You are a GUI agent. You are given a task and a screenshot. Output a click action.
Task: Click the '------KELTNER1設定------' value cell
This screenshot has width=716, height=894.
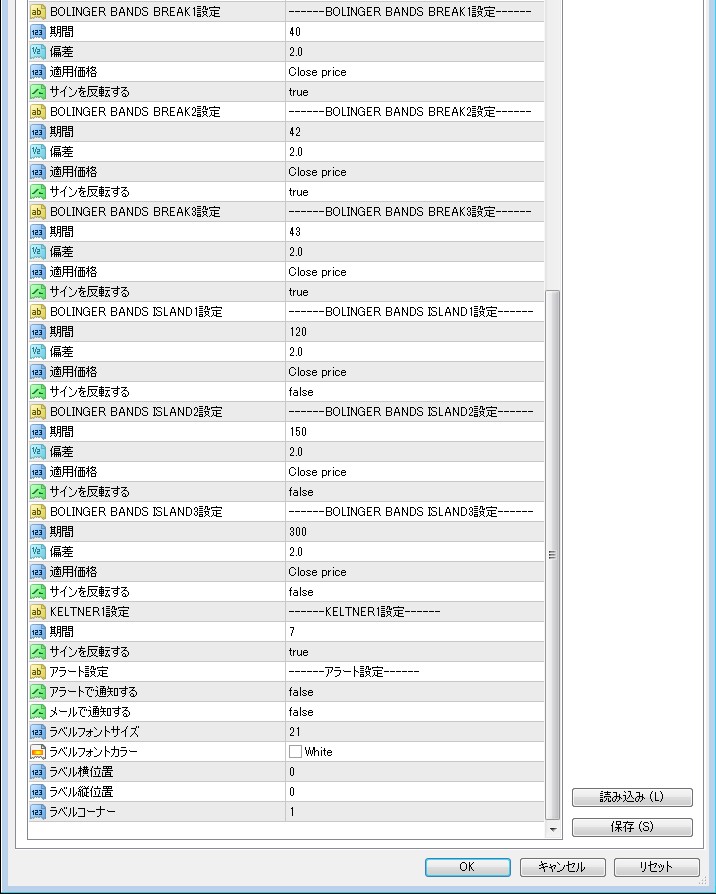(x=414, y=612)
